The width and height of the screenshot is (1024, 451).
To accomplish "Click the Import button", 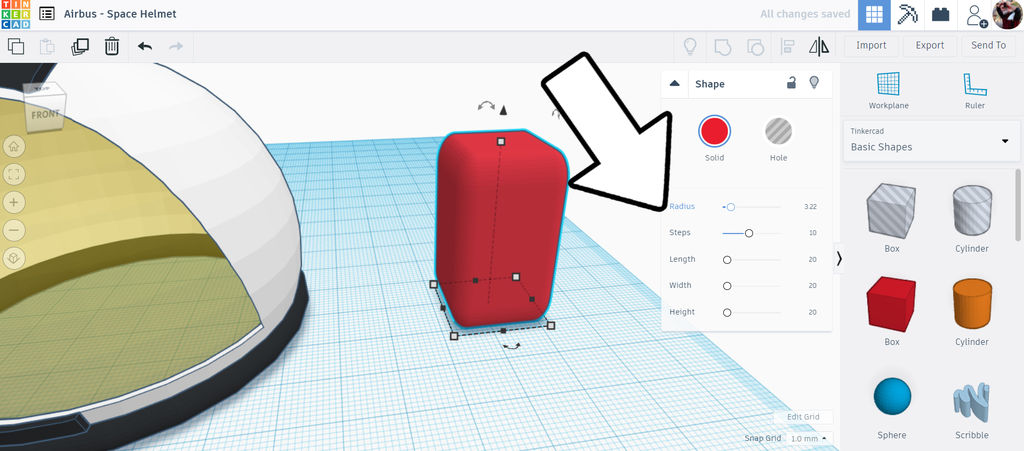I will click(871, 46).
